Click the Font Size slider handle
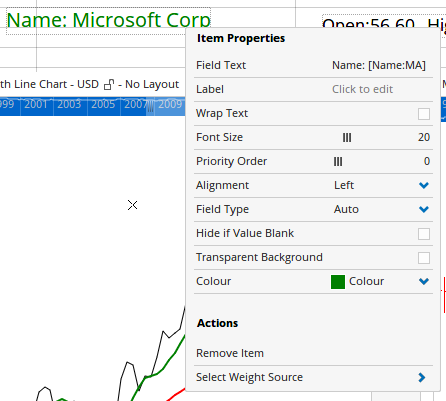The image size is (446, 401). pos(347,137)
